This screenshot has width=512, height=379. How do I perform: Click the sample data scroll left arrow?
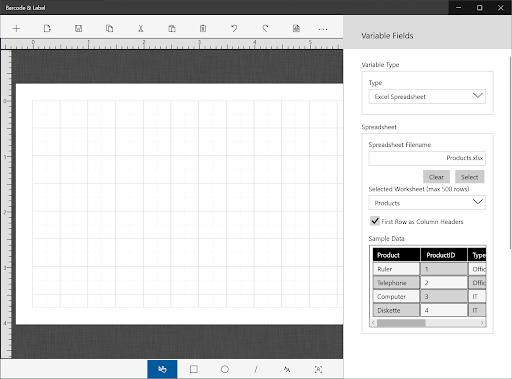point(373,323)
